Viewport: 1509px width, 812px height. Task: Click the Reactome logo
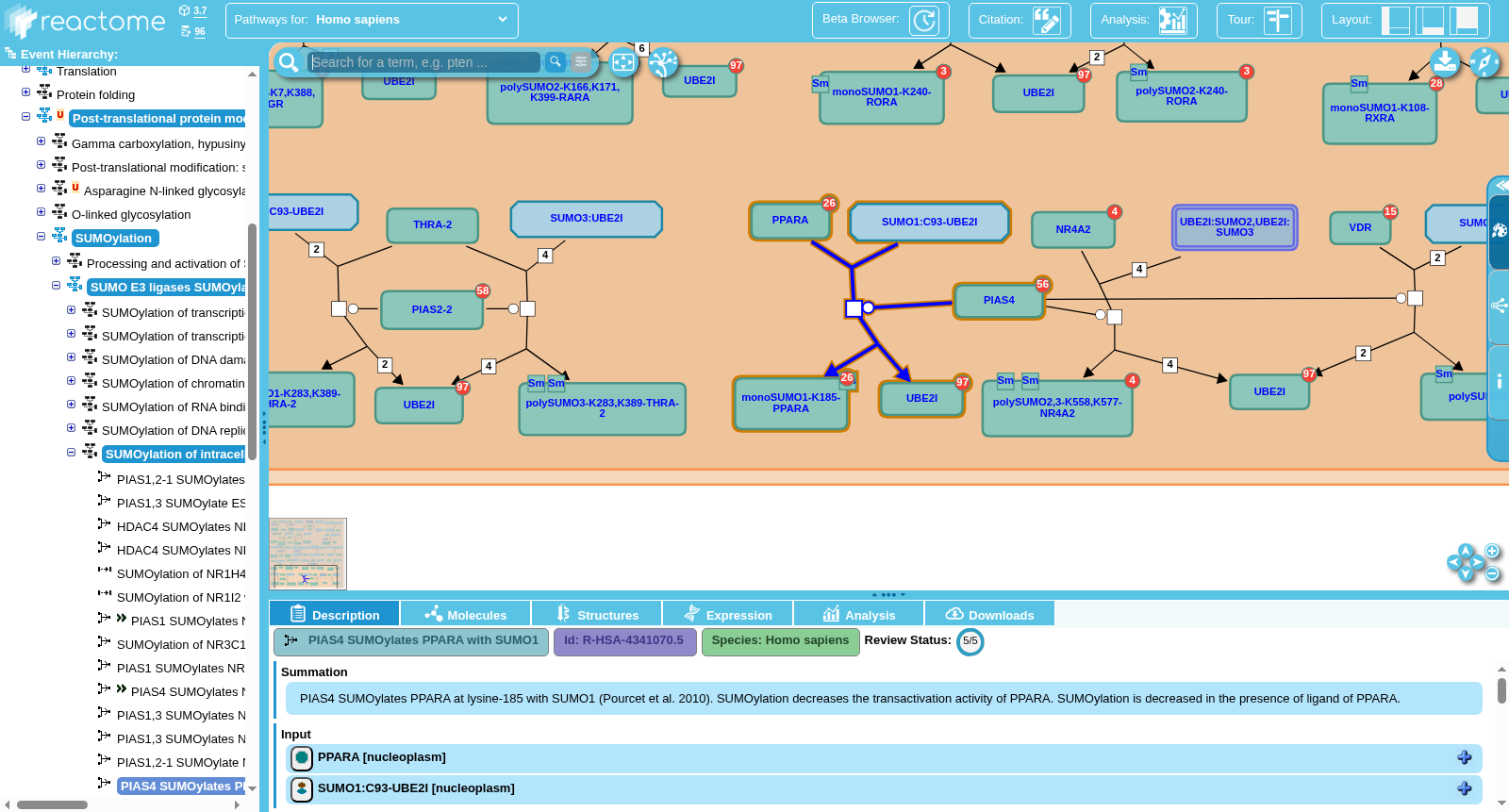(86, 21)
